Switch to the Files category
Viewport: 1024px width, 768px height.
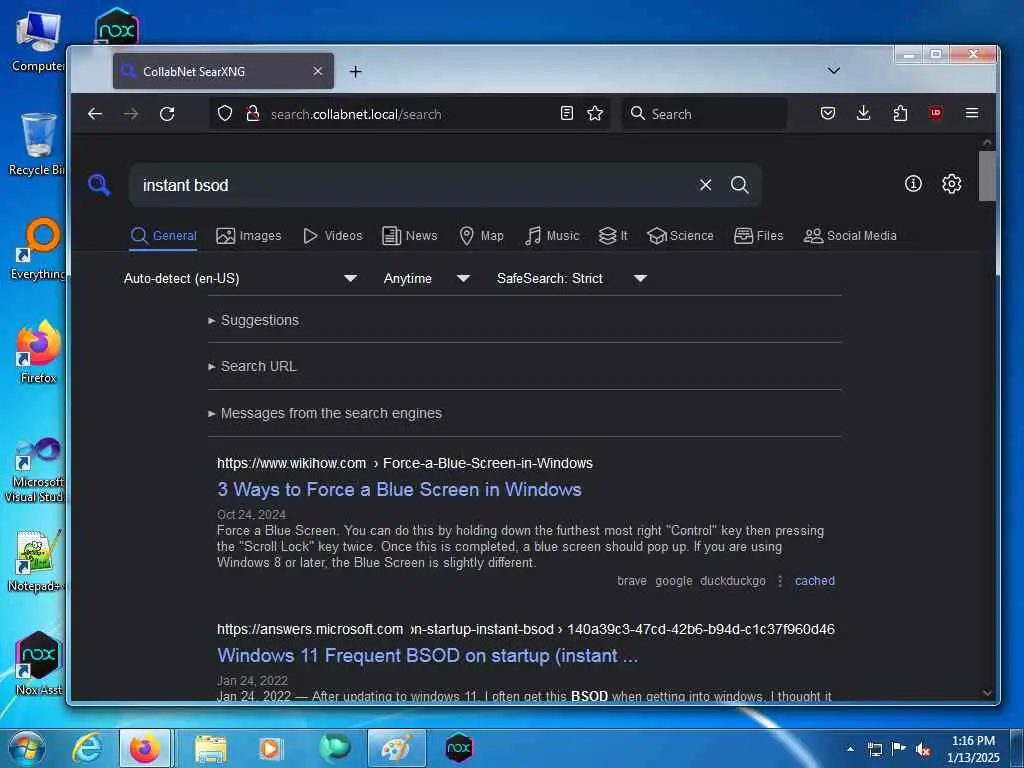[758, 236]
